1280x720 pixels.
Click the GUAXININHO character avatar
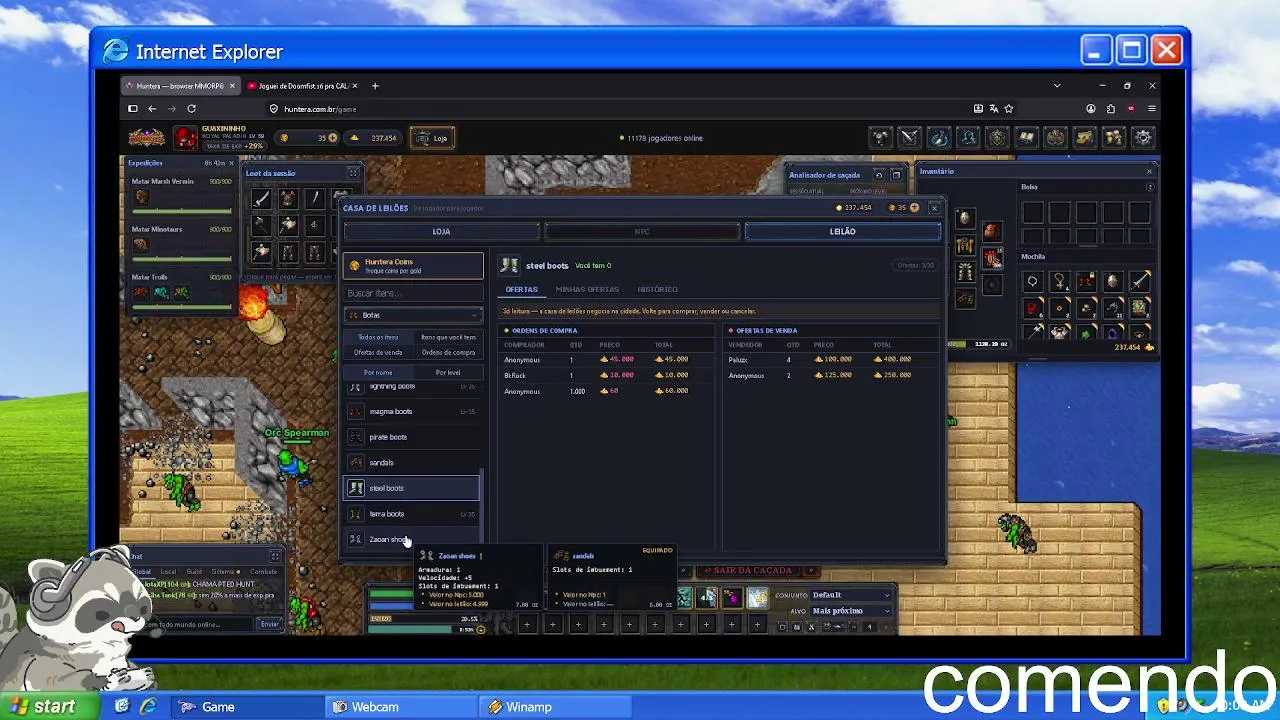(x=186, y=138)
